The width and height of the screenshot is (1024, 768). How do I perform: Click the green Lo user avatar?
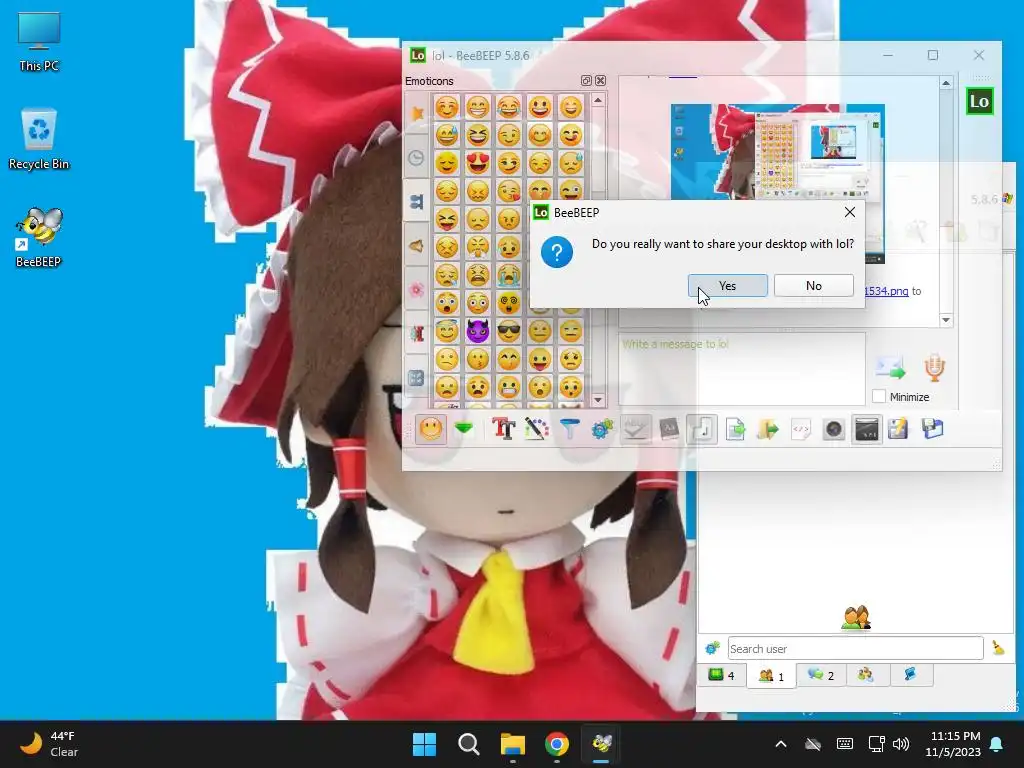[980, 101]
